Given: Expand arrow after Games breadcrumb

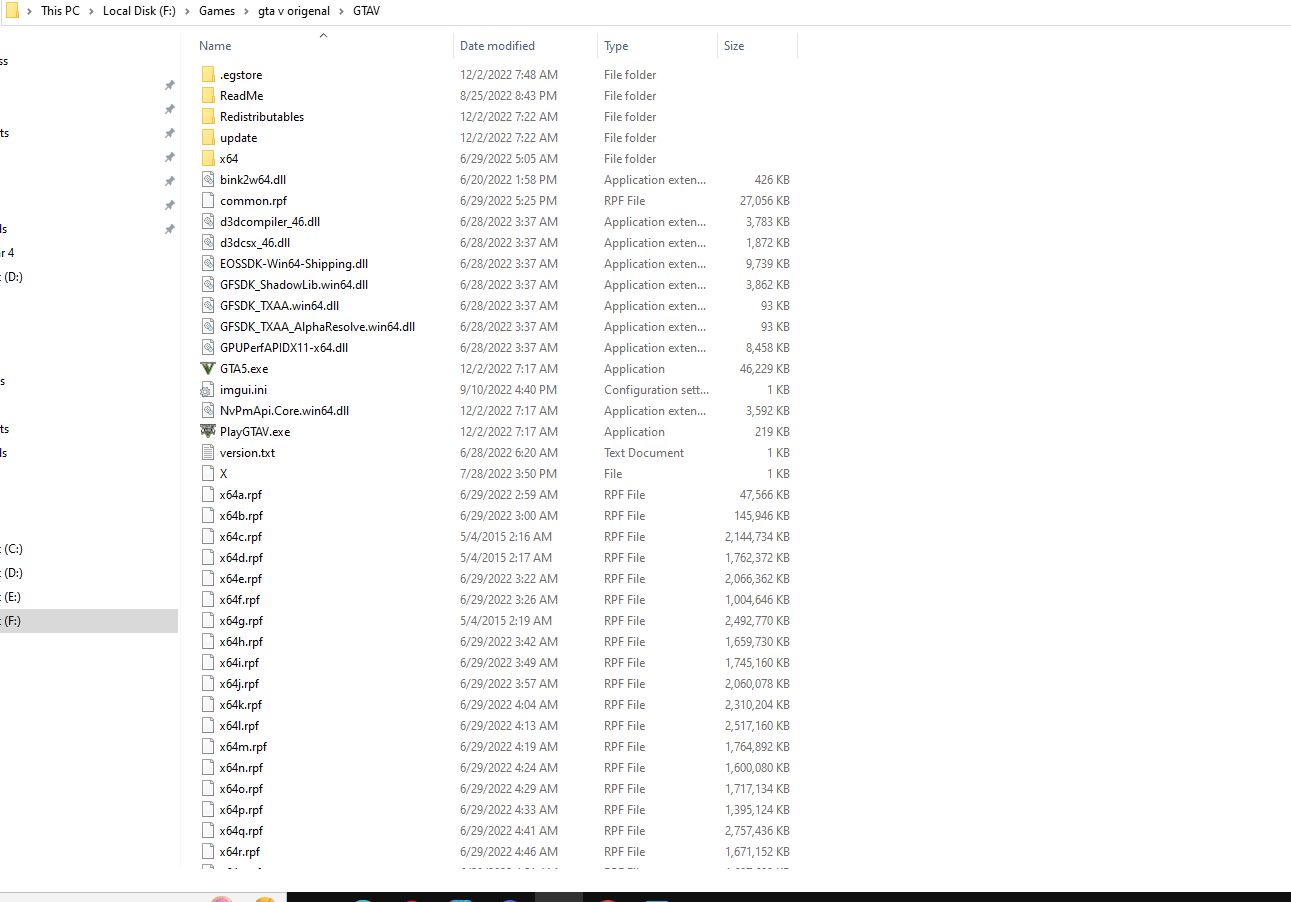Looking at the screenshot, I should pos(247,11).
